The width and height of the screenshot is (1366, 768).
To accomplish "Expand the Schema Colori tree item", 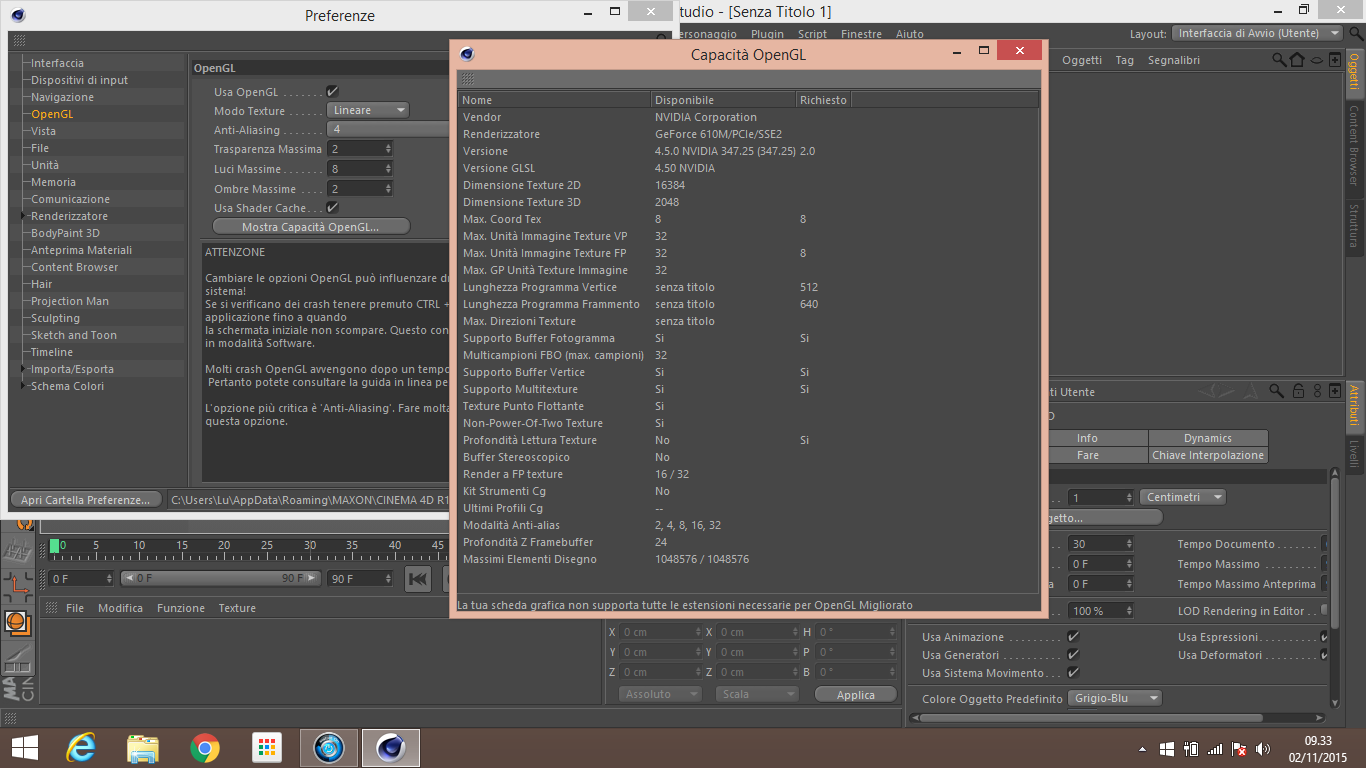I will [x=25, y=386].
